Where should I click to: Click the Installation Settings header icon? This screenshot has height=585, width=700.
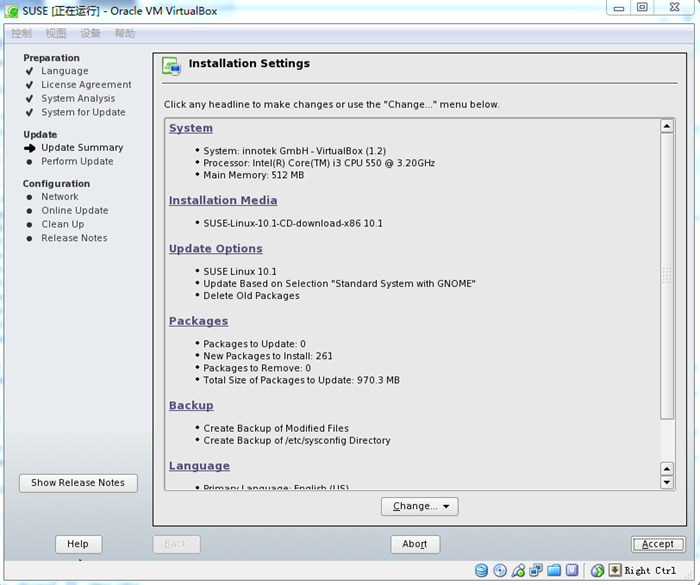[172, 66]
